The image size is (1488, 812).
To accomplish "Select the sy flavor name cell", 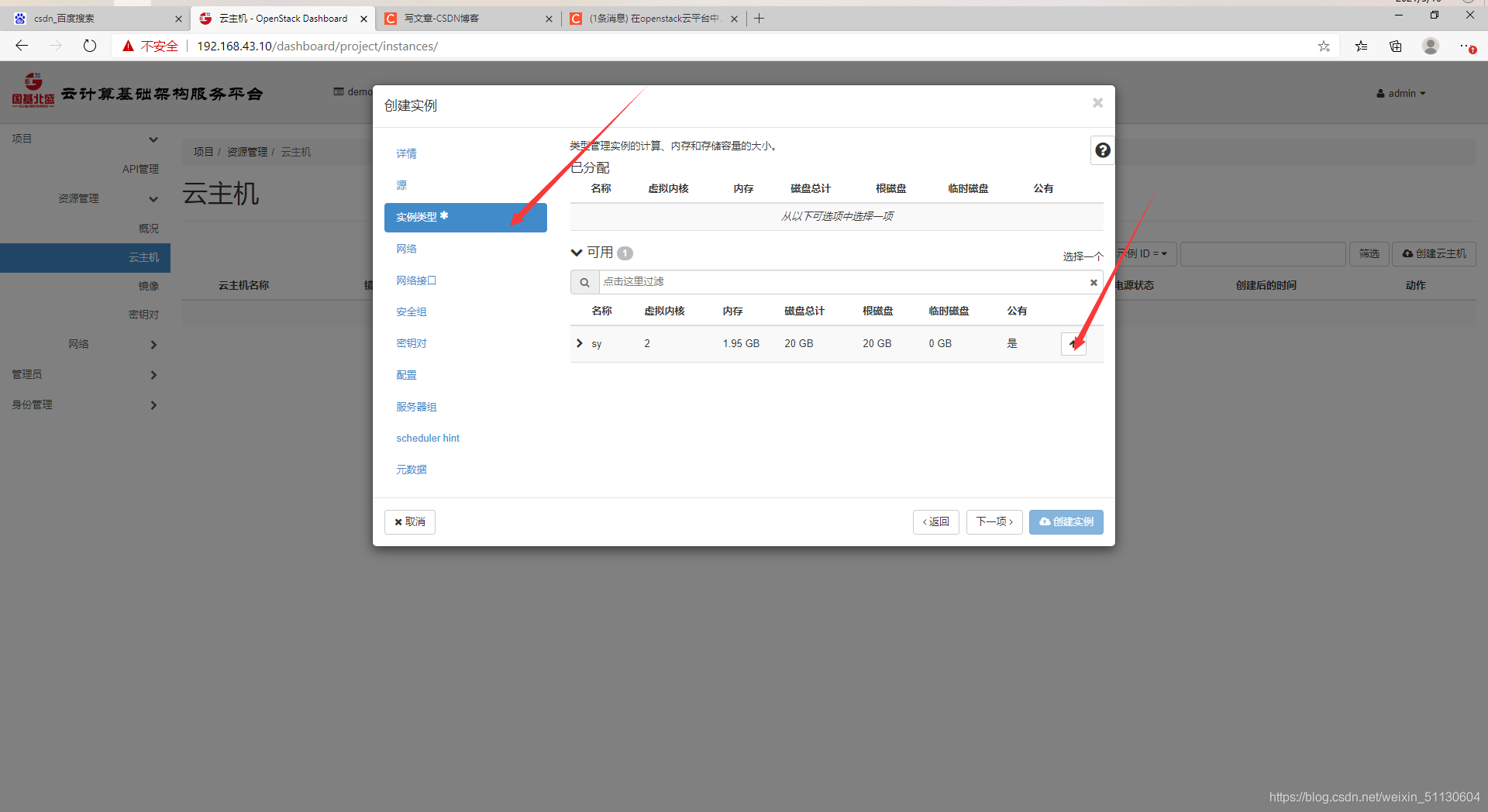I will point(597,344).
